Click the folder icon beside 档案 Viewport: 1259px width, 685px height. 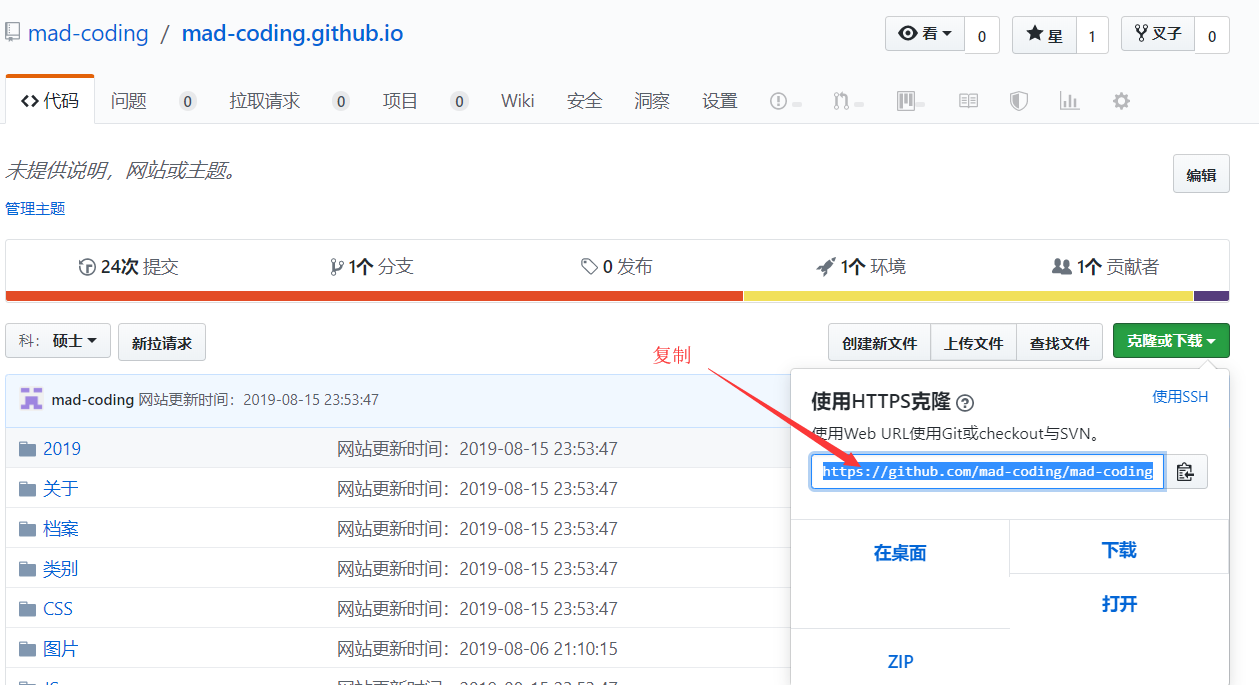pos(27,529)
